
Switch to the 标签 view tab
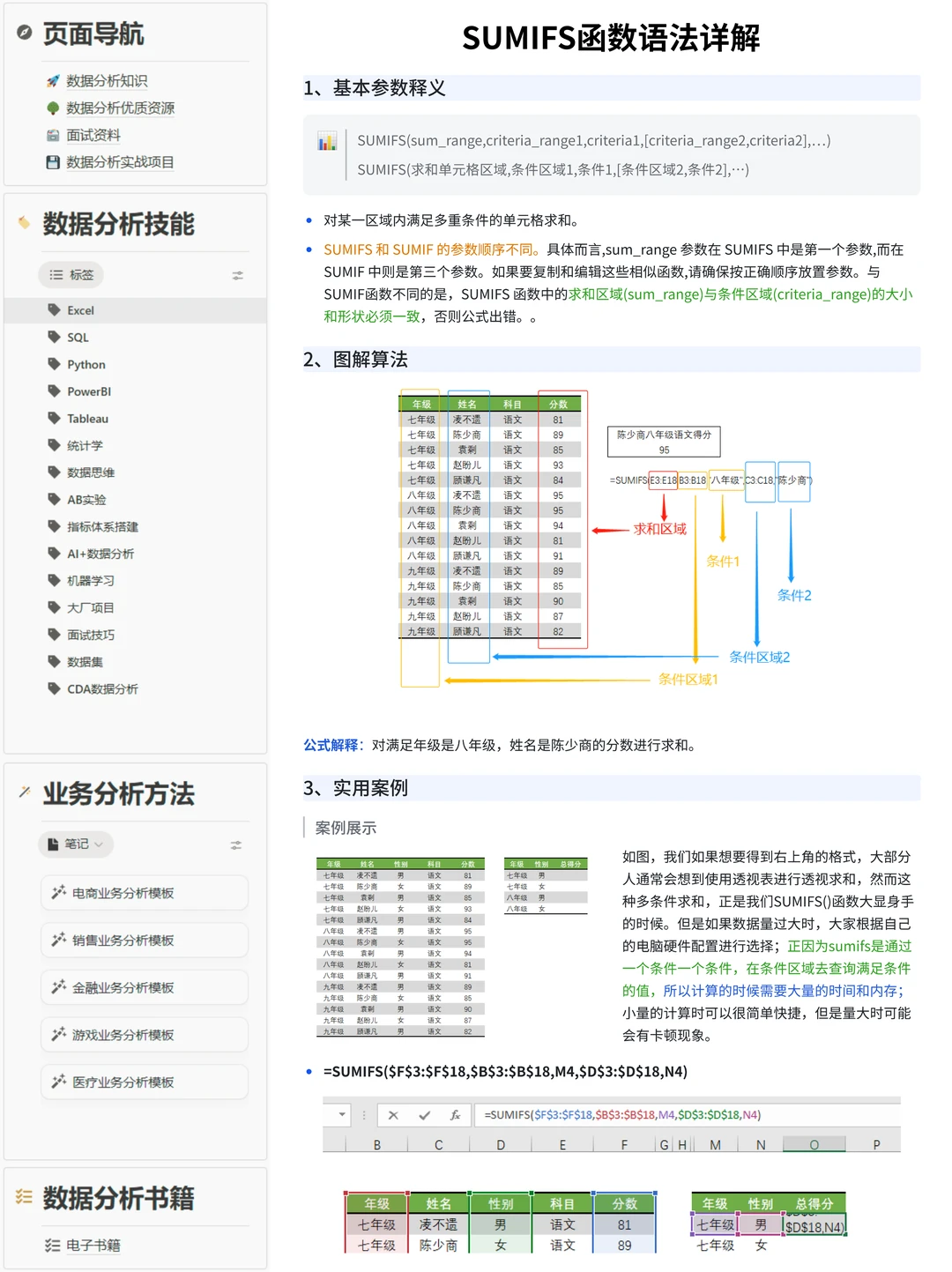[x=71, y=274]
